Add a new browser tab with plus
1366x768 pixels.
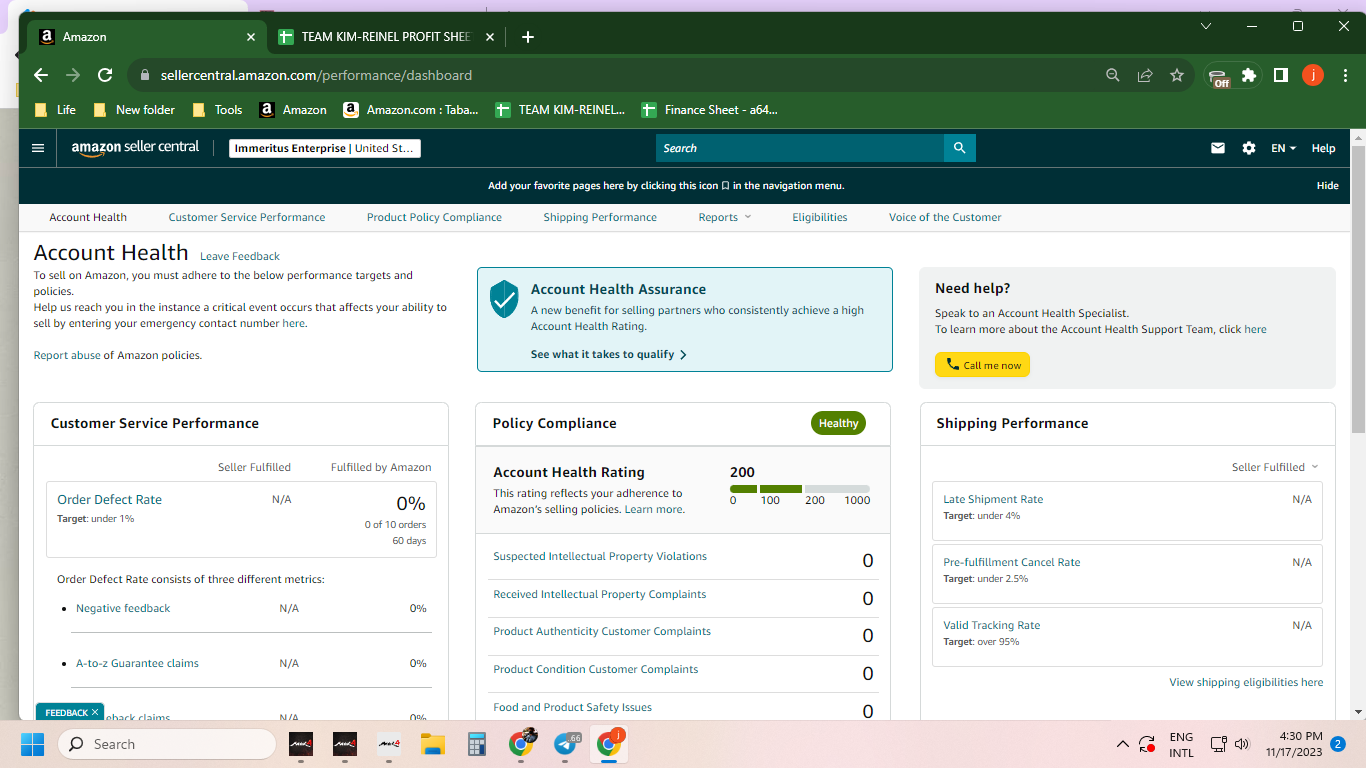[528, 37]
